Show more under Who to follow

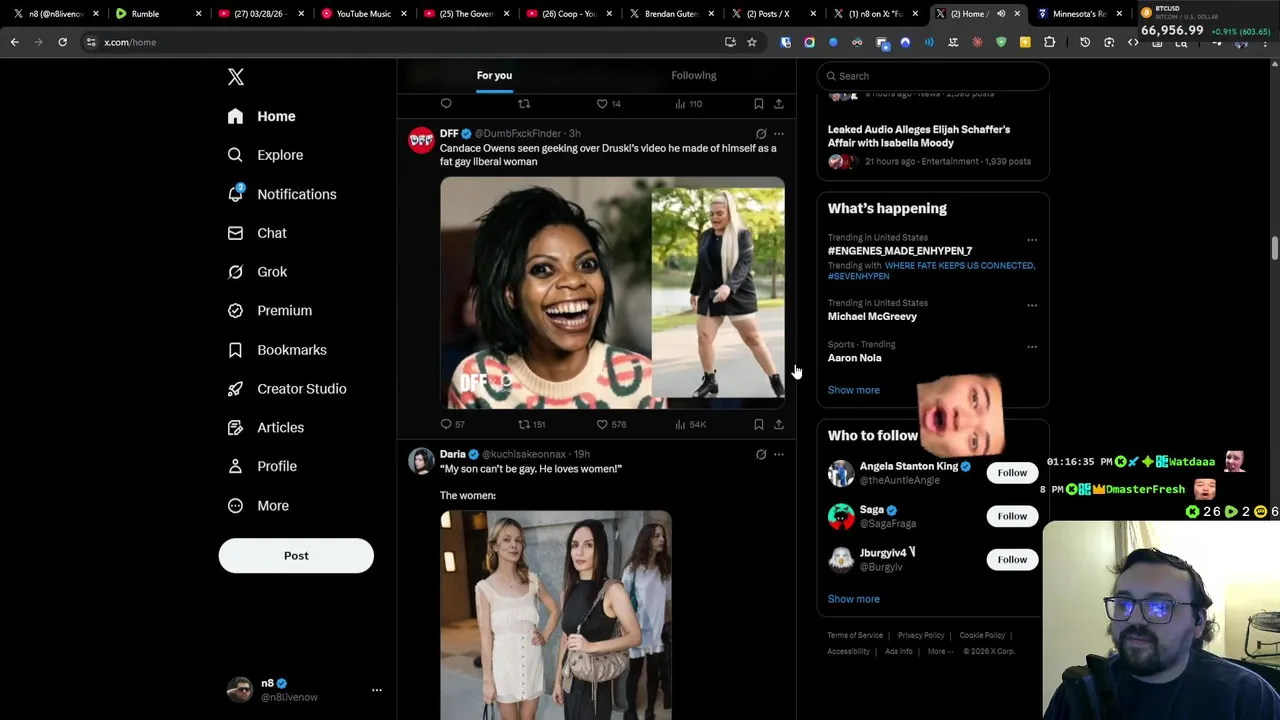[x=853, y=599]
